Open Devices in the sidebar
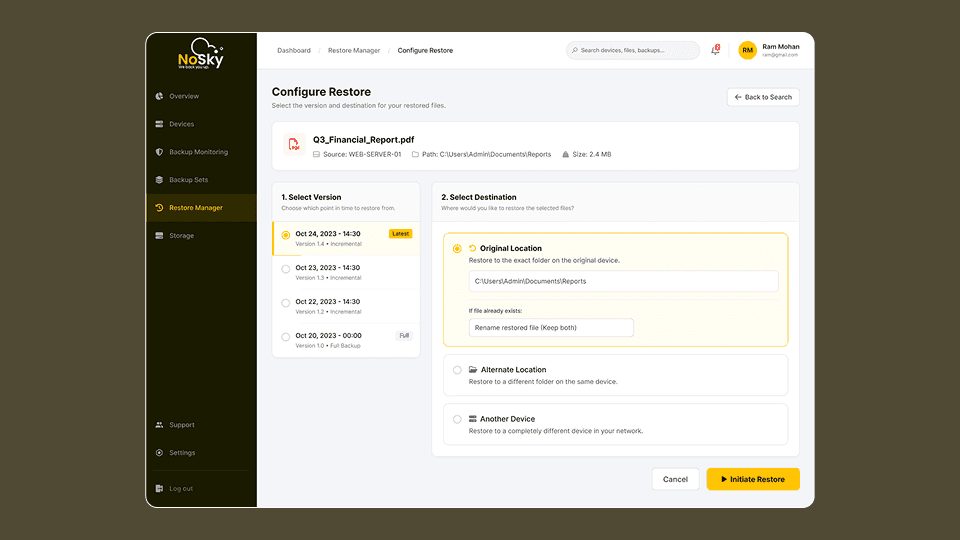 pos(181,124)
